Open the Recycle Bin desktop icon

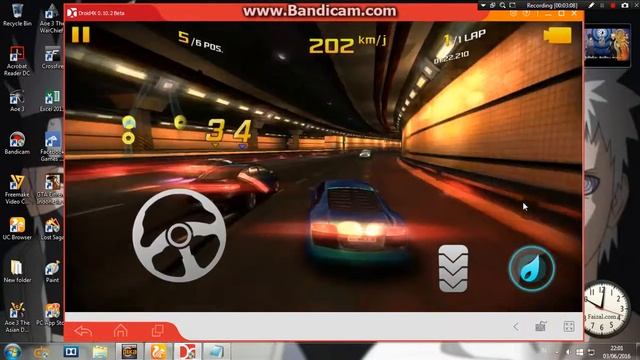(x=17, y=15)
